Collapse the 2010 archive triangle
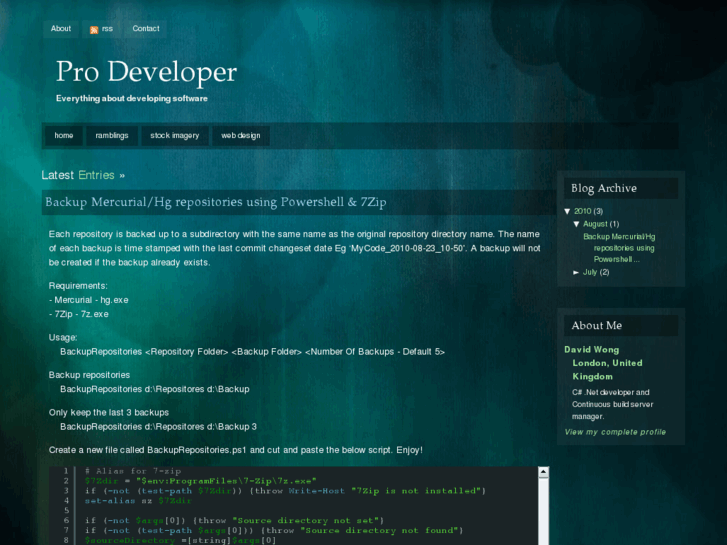Image resolution: width=727 pixels, height=545 pixels. point(568,211)
